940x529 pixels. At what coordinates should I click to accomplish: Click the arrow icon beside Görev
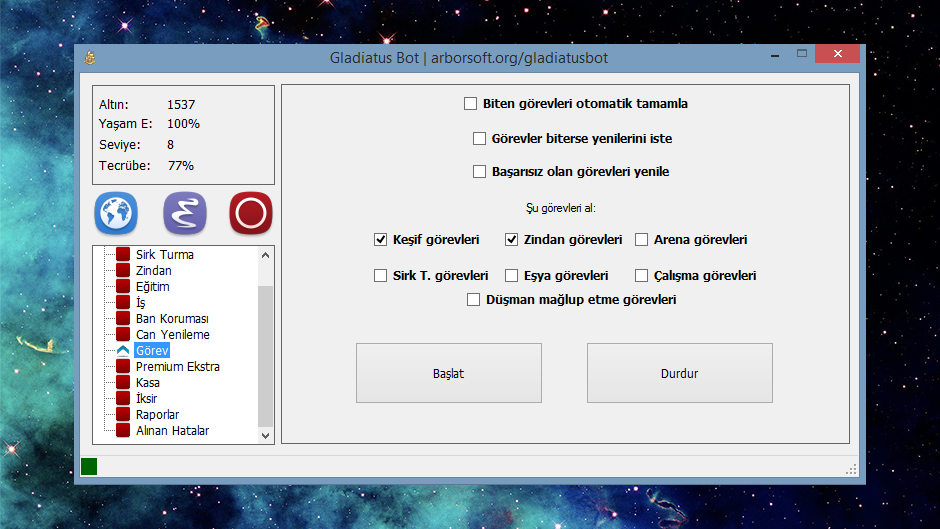pos(123,351)
